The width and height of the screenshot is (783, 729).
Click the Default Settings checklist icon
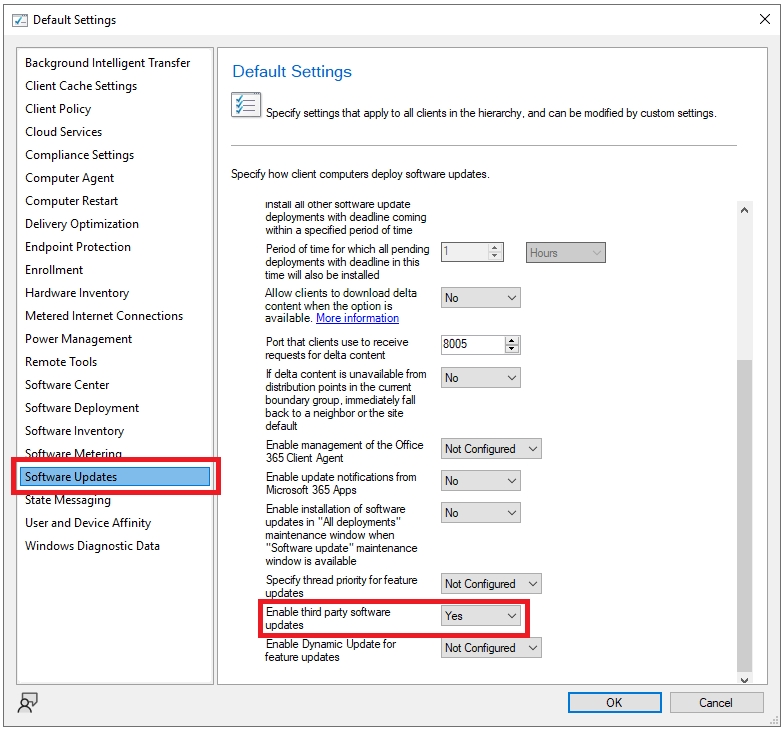point(246,105)
